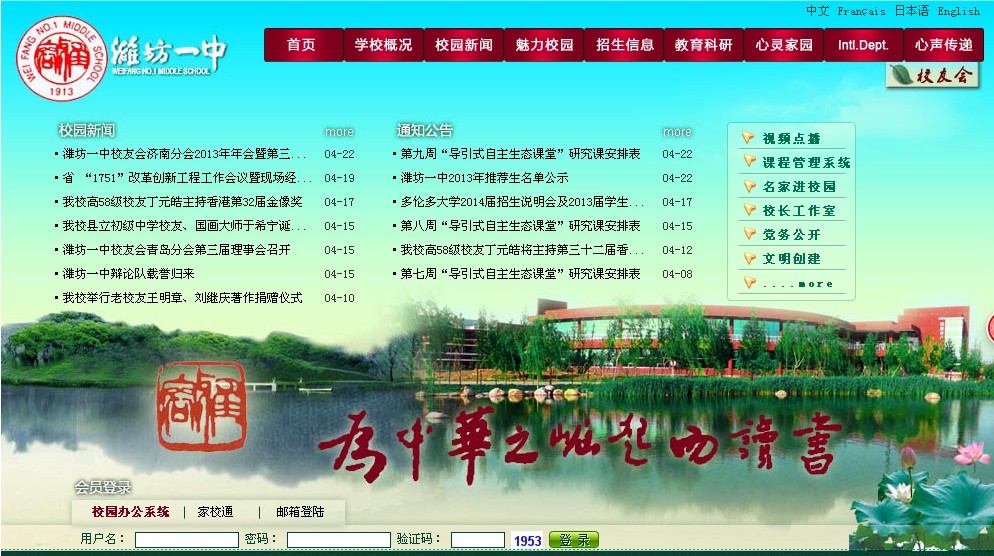Open the 学校概况 navigation menu
994x556 pixels.
[383, 45]
